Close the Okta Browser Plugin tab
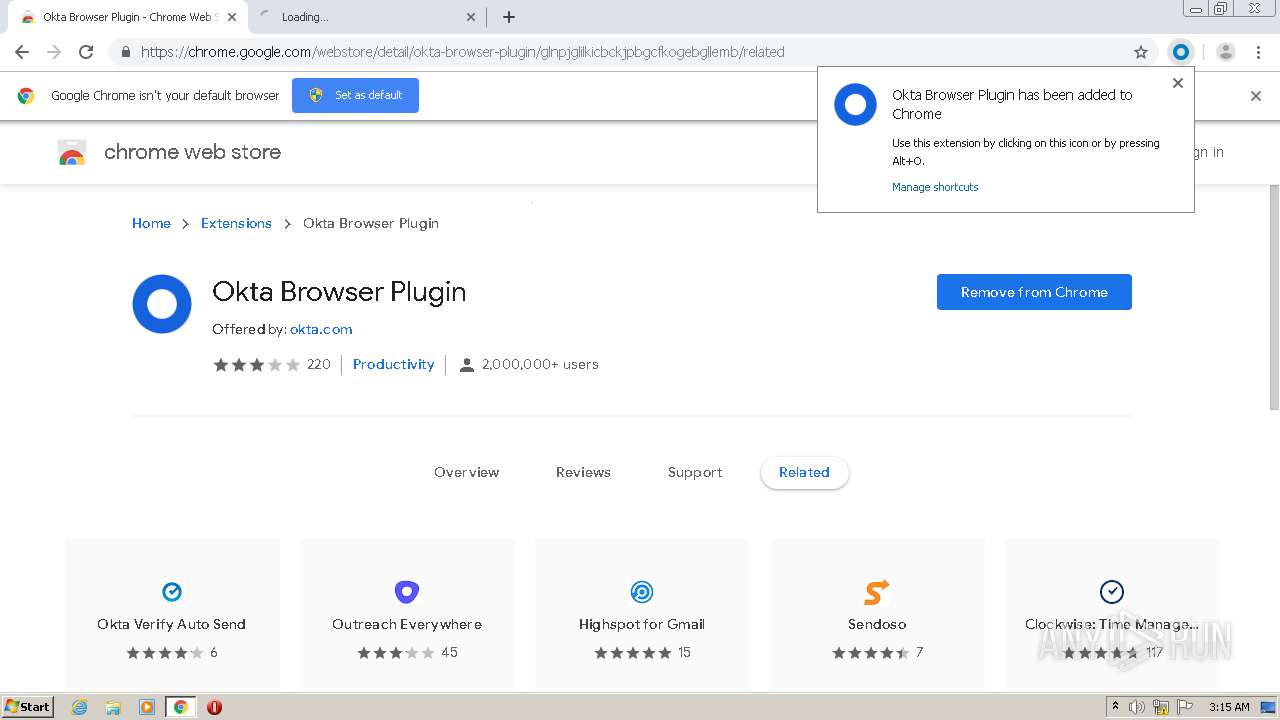This screenshot has height=720, width=1280. pos(232,17)
